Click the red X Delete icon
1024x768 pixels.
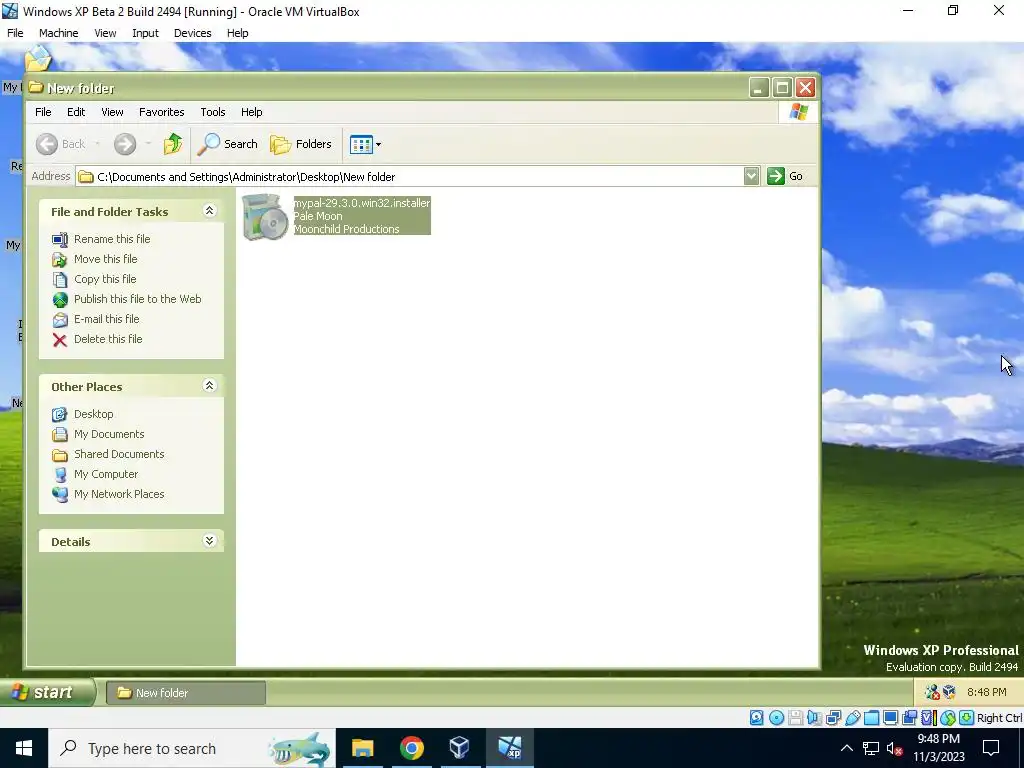coord(59,340)
